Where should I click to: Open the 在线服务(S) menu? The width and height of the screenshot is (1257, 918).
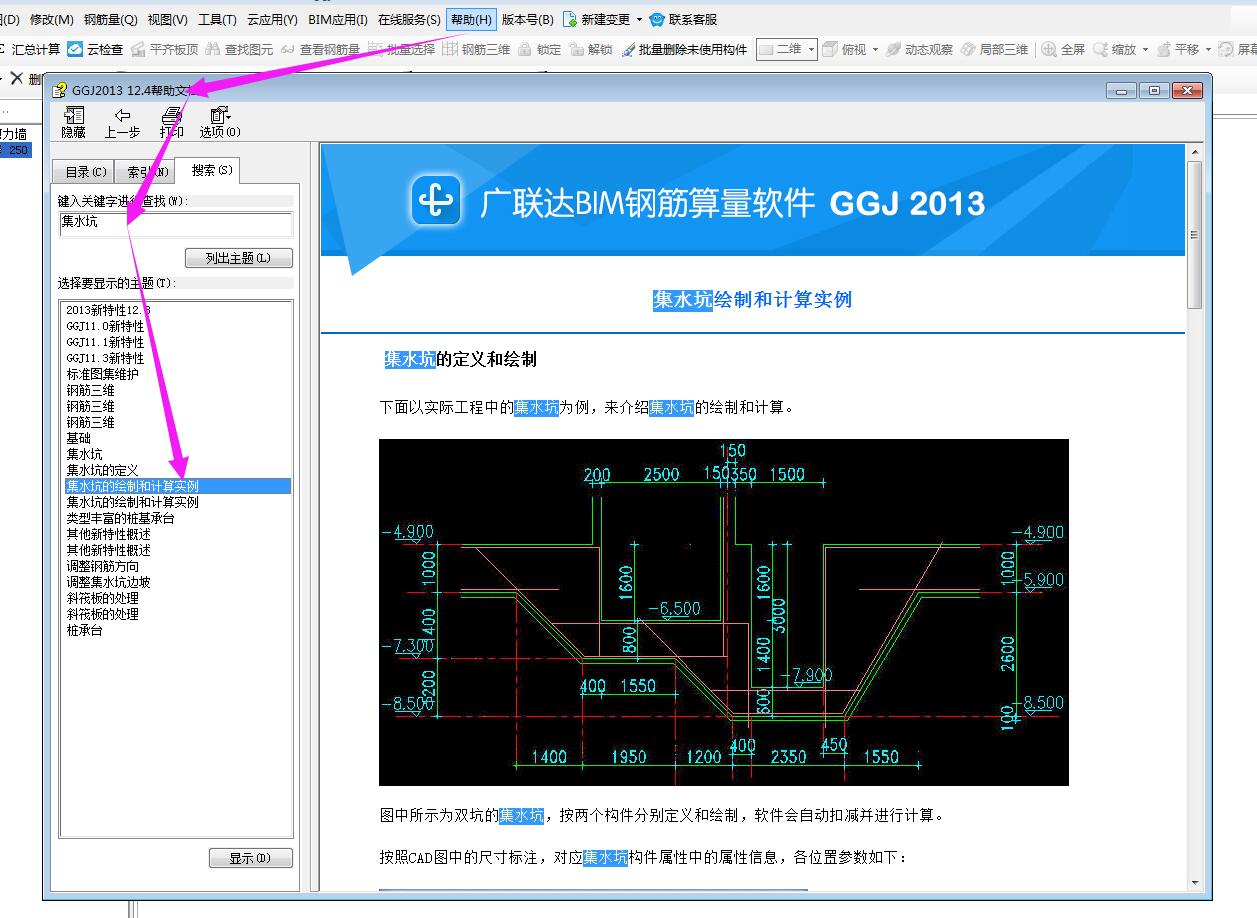409,19
